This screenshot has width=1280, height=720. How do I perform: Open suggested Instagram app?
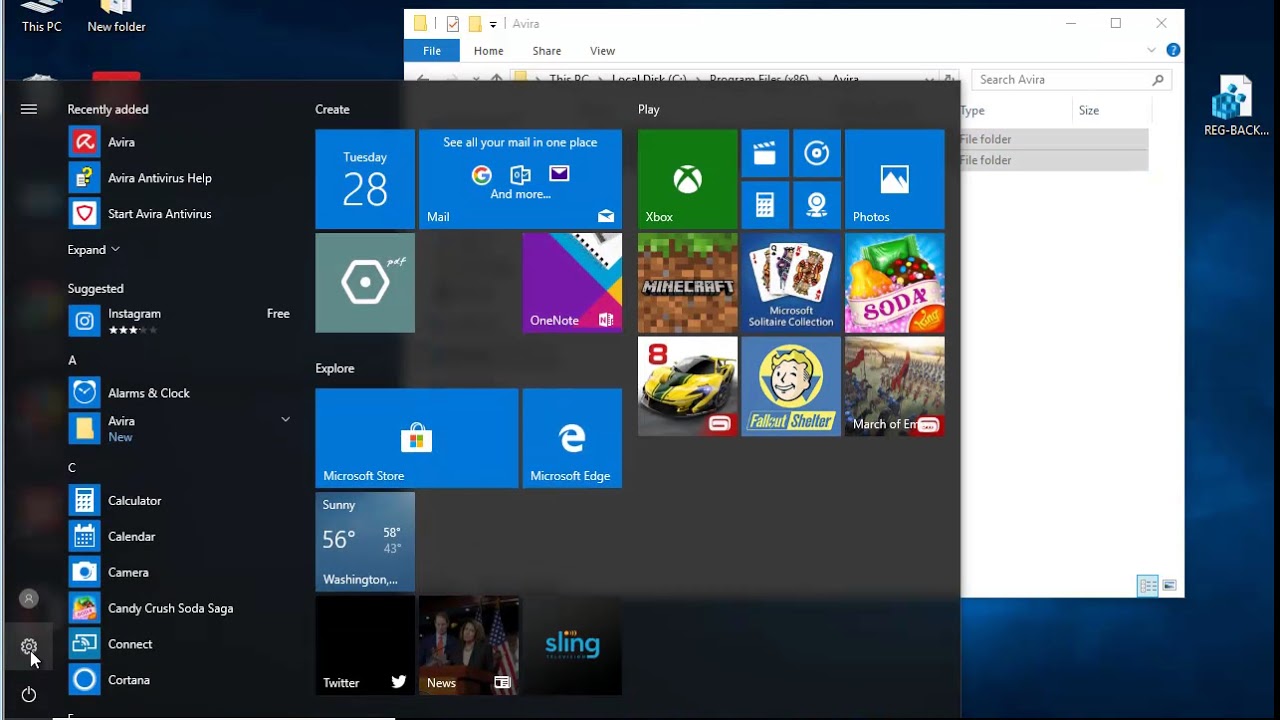(x=180, y=321)
